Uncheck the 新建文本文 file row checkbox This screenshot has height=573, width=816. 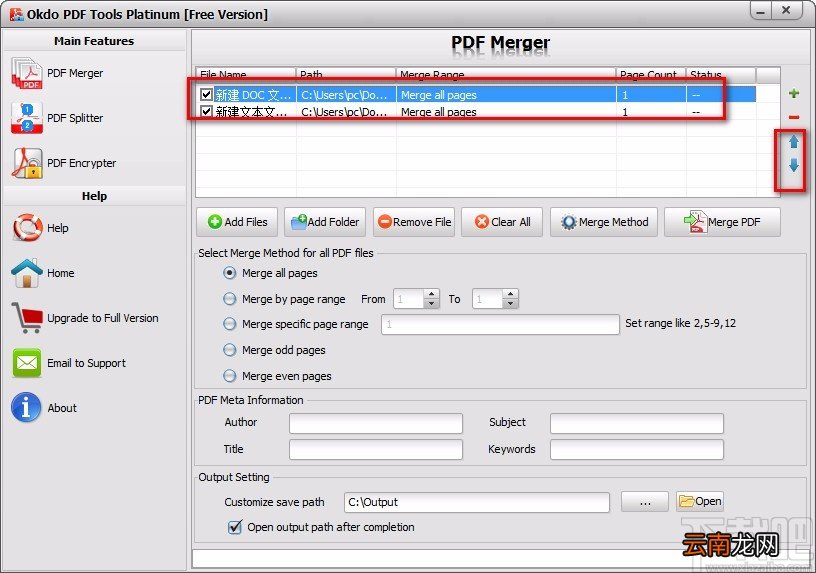click(207, 111)
